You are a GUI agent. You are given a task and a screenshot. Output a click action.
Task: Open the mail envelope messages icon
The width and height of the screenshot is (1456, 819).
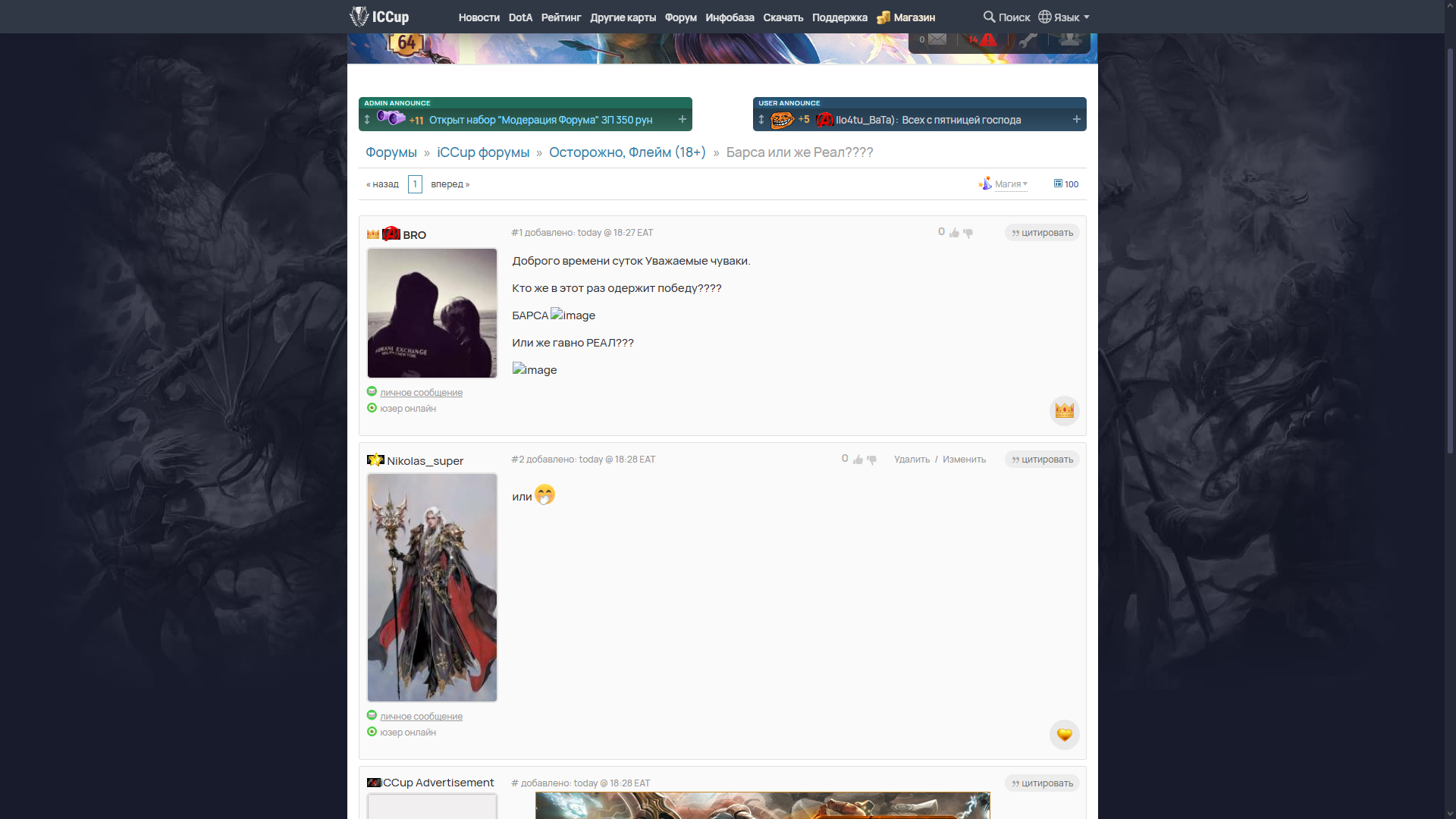[x=937, y=39]
